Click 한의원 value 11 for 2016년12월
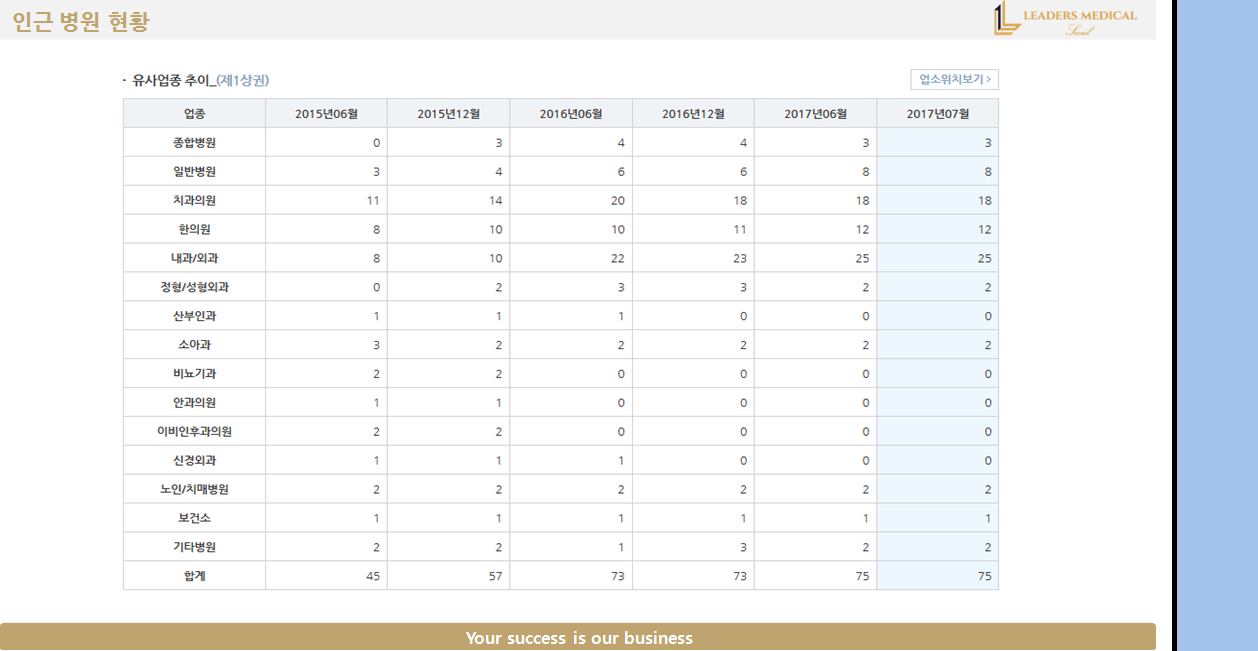 pos(740,230)
